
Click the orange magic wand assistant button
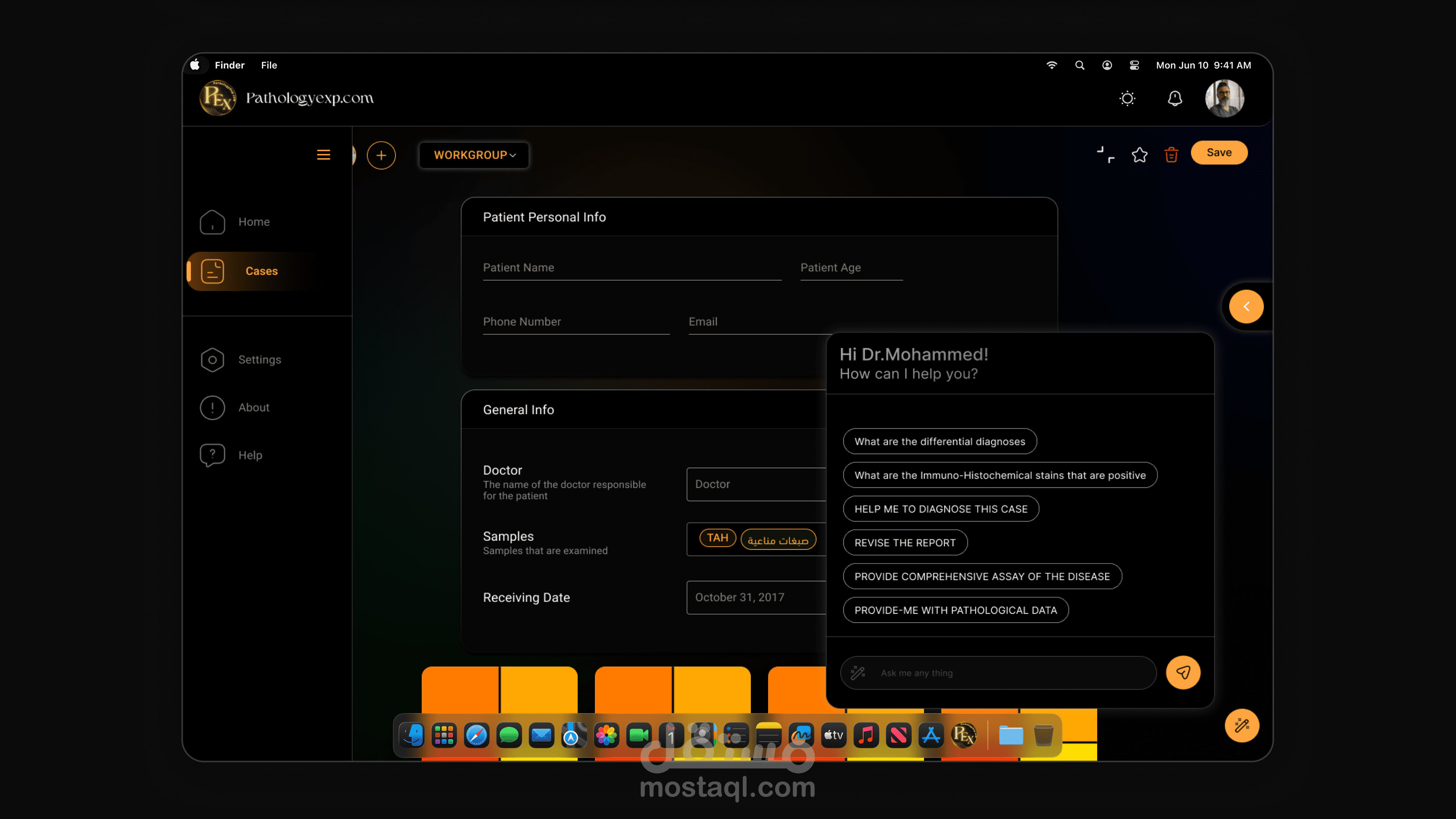coord(1242,725)
